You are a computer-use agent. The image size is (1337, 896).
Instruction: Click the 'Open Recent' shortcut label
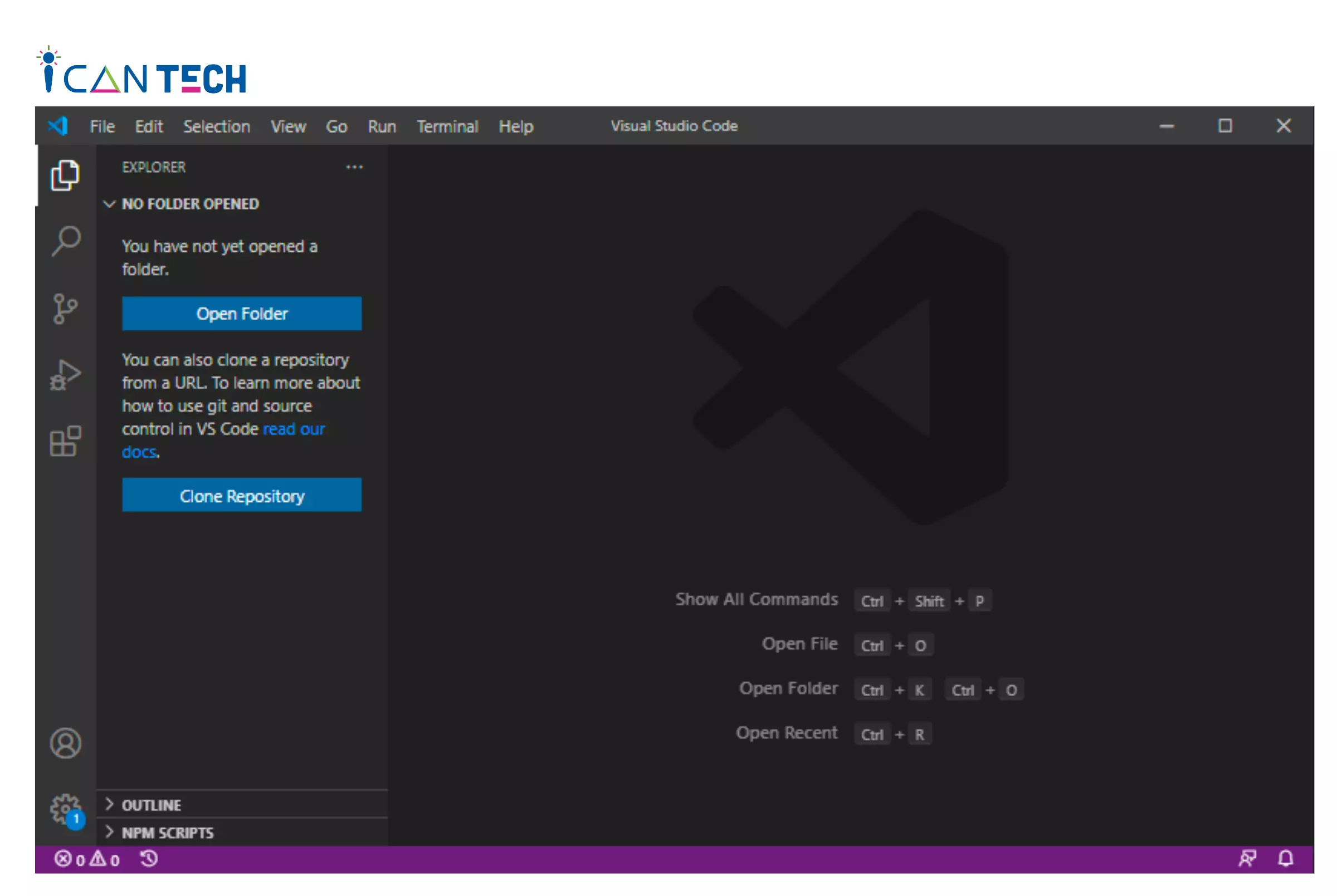(x=787, y=733)
